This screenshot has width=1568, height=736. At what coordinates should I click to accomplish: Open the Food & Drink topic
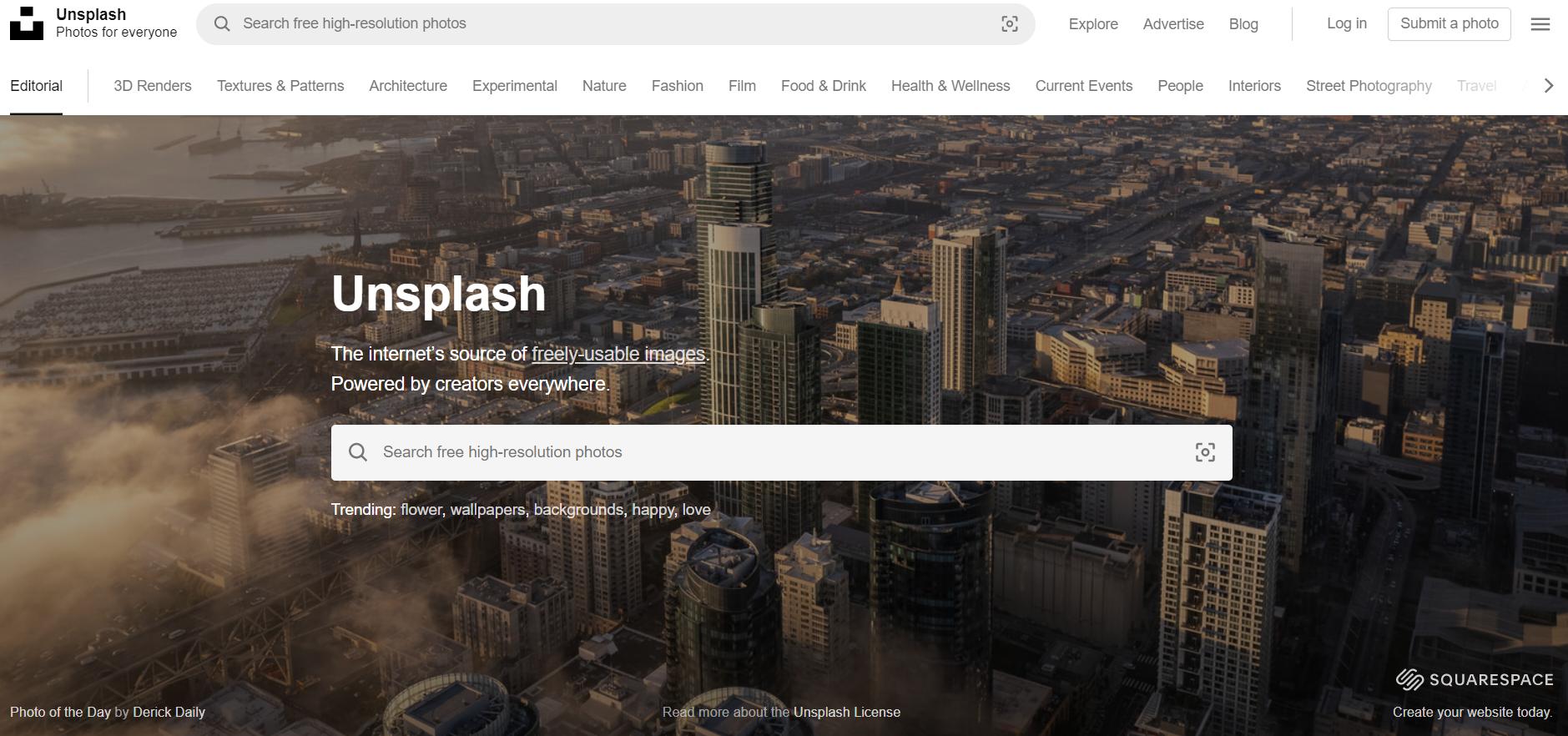click(824, 86)
